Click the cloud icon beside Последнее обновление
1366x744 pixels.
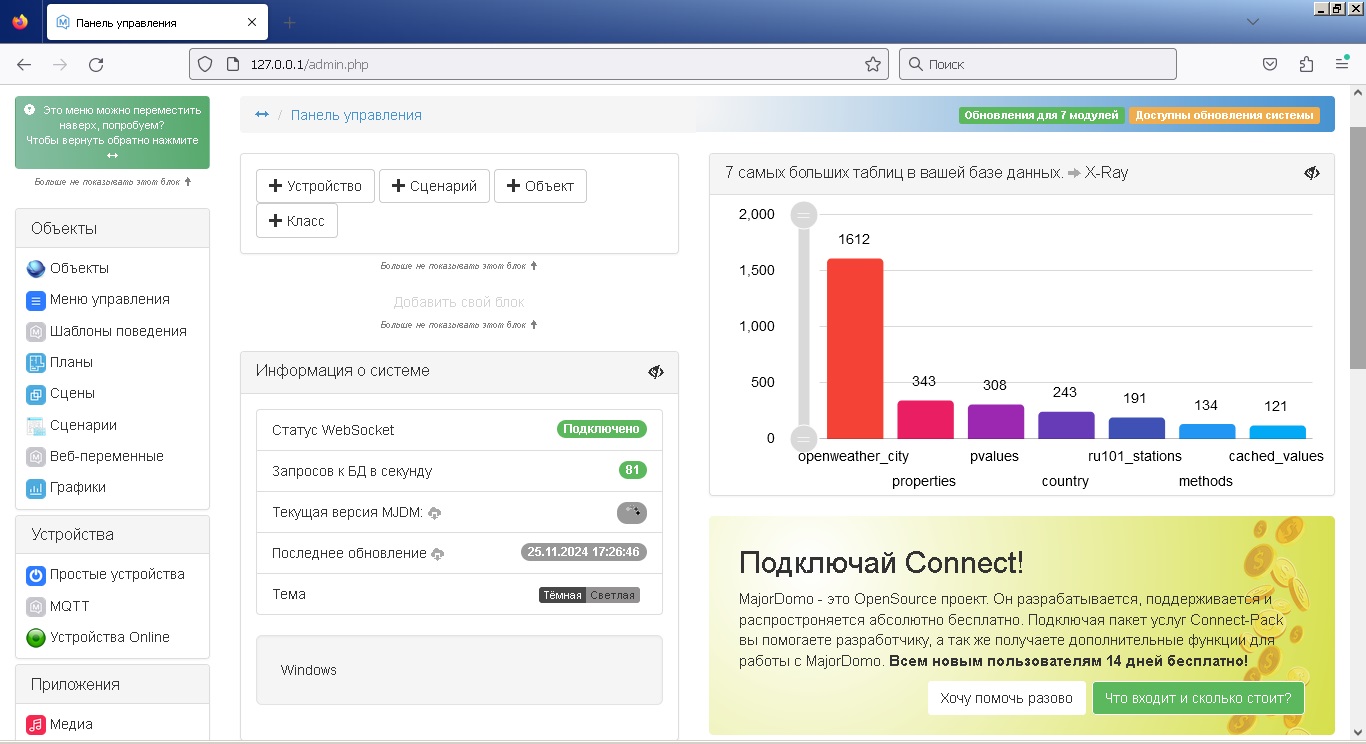(x=438, y=554)
